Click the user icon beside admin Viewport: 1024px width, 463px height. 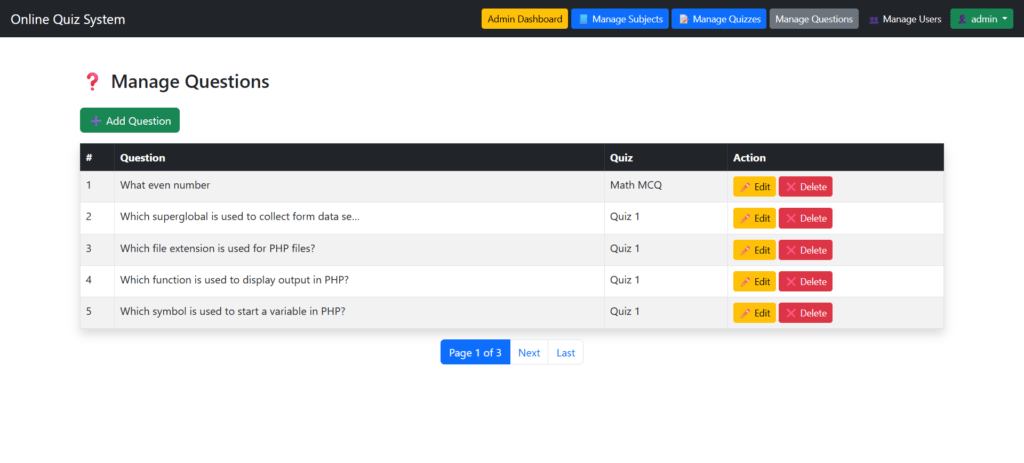(x=962, y=20)
